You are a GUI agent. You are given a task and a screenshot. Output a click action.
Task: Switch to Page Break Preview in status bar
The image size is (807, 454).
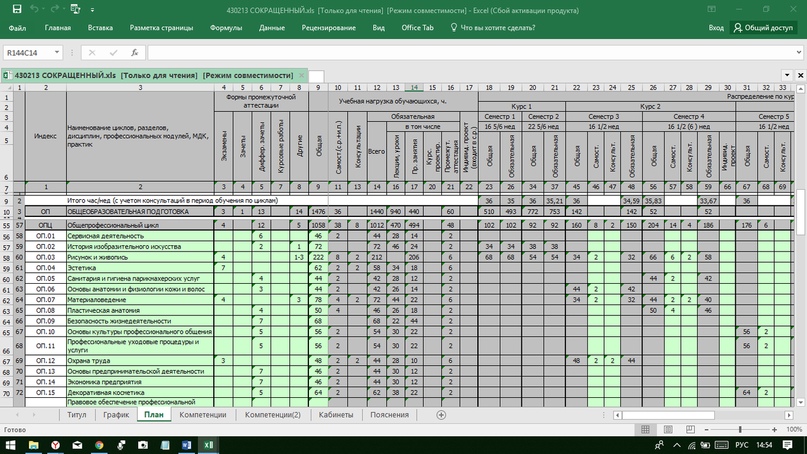690,429
